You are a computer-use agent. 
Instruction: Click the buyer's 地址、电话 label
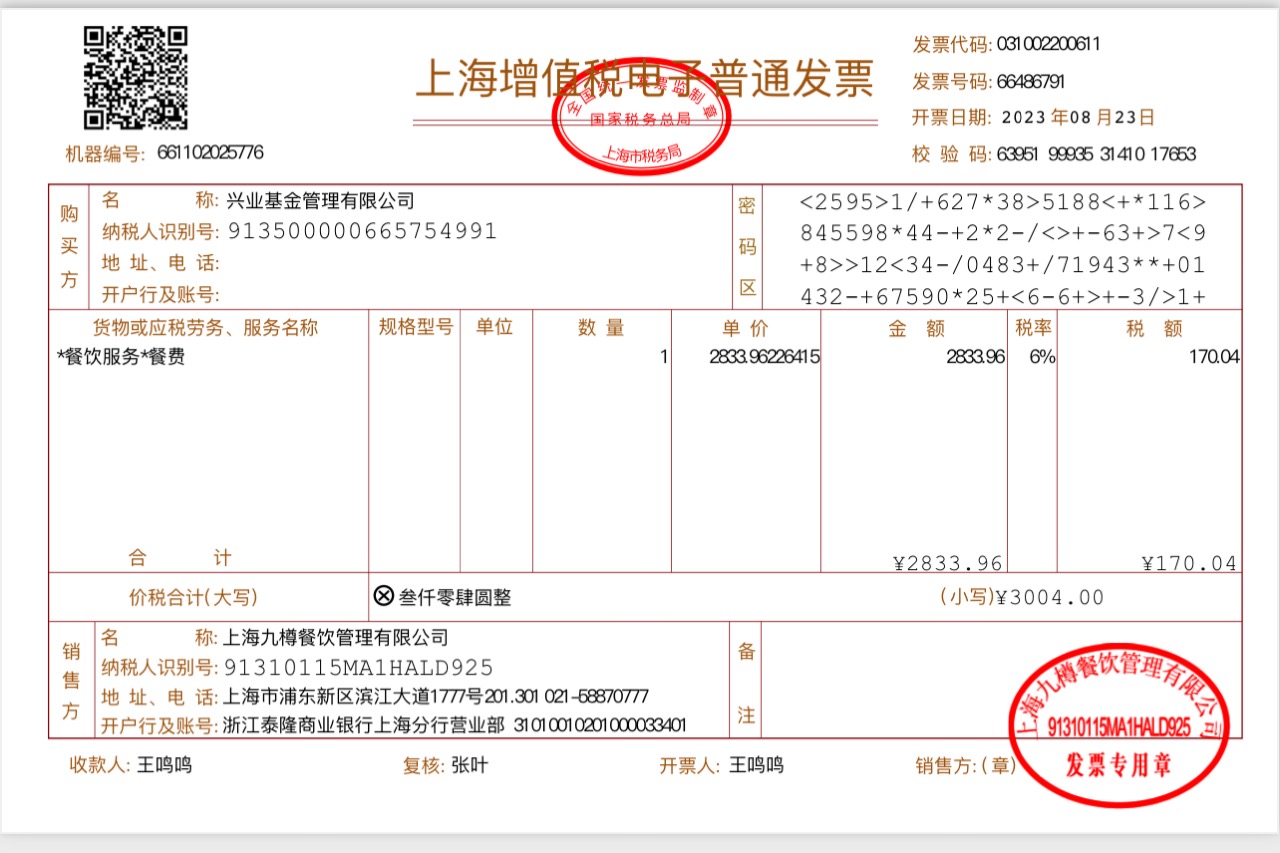click(160, 263)
